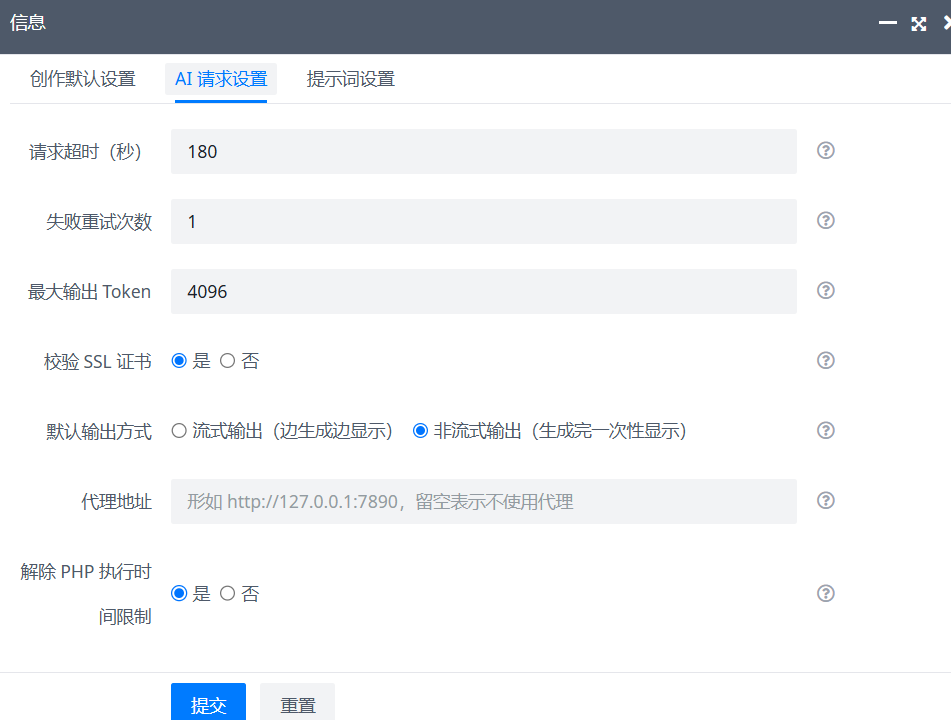Select 是 for 解除 PHP 执行时间限制
This screenshot has height=720, width=951.
pos(179,593)
